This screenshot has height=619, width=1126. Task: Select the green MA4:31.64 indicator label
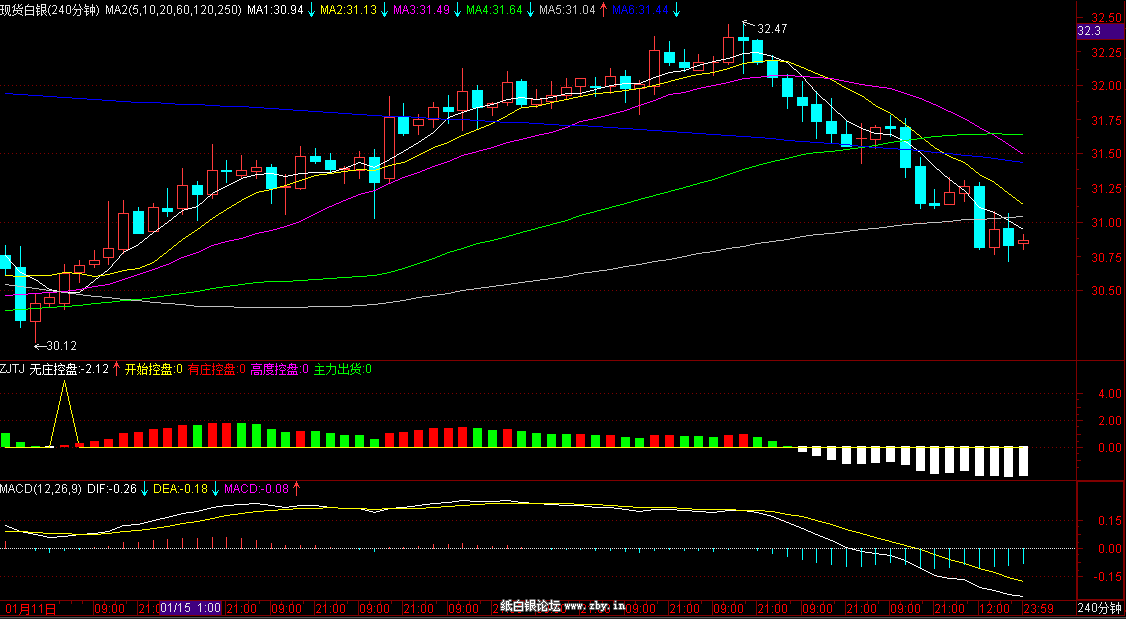(493, 10)
